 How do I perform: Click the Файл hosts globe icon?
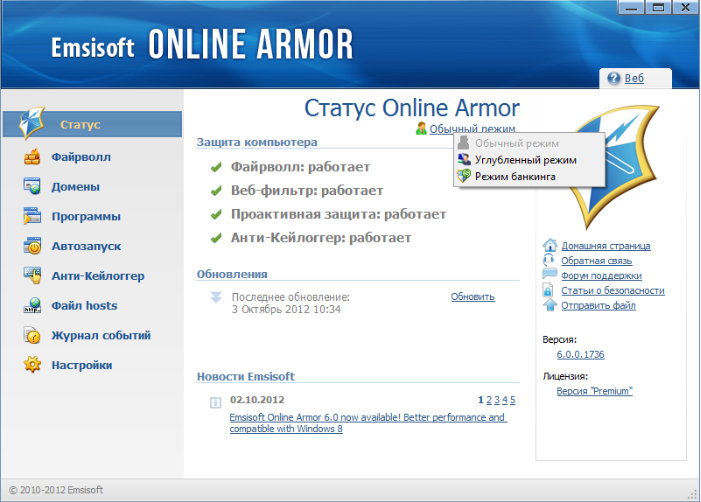32,305
